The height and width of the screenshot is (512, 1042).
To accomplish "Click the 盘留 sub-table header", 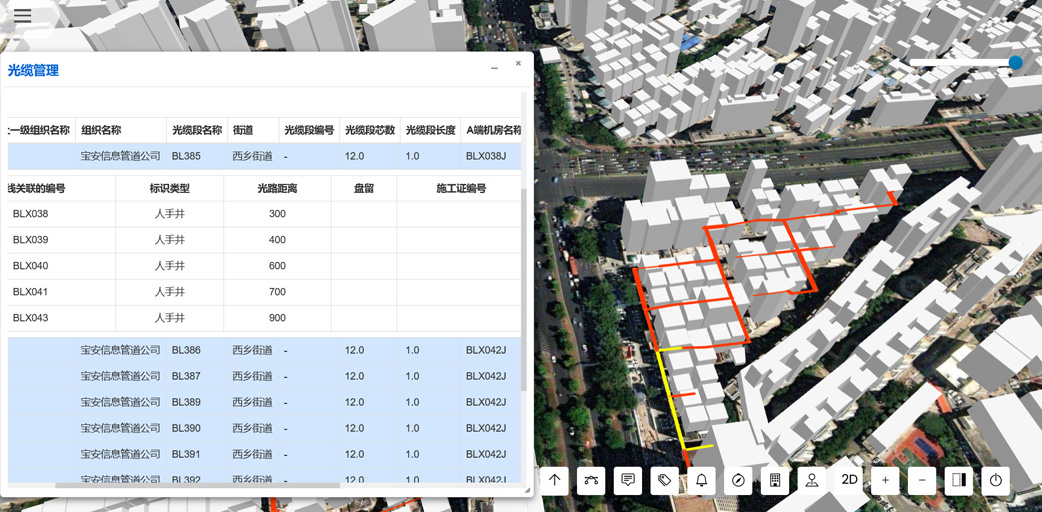I will point(364,188).
